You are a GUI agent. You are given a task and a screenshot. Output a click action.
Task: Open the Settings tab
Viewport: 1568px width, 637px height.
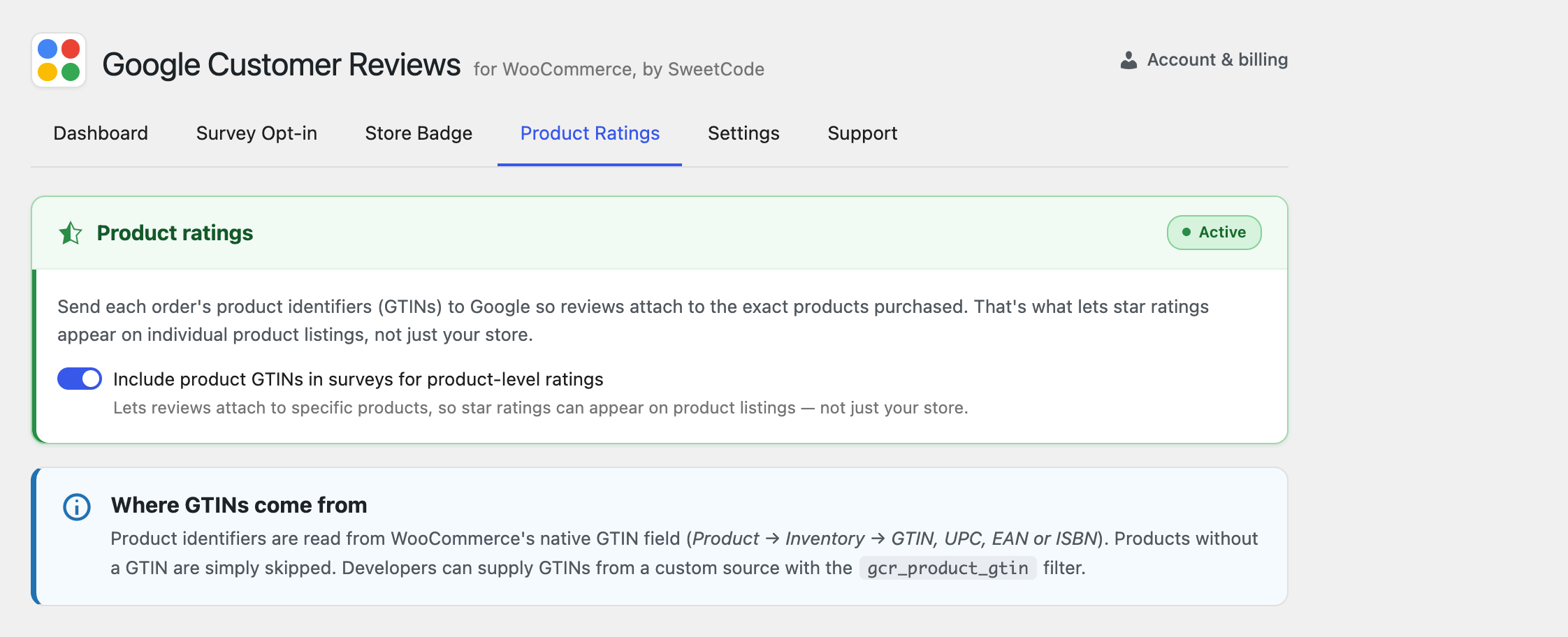pos(743,133)
